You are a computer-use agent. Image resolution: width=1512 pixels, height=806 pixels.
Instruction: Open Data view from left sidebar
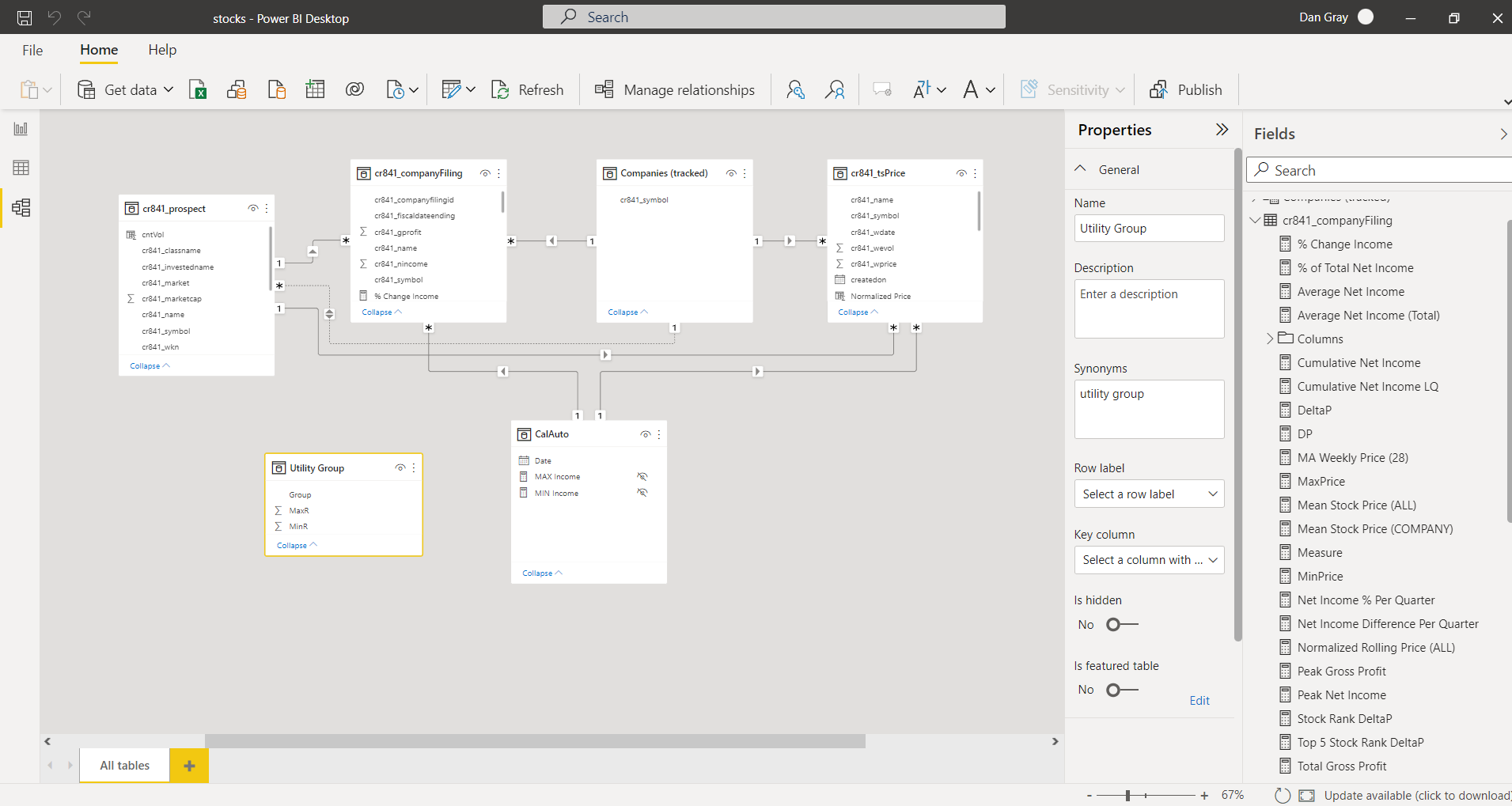(21, 168)
